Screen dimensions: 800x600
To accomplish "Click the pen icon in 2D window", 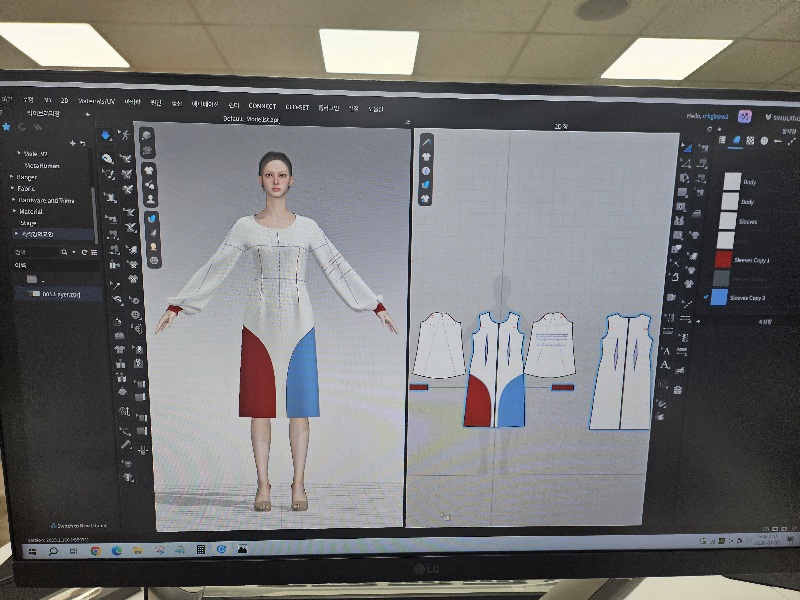I will tap(426, 143).
